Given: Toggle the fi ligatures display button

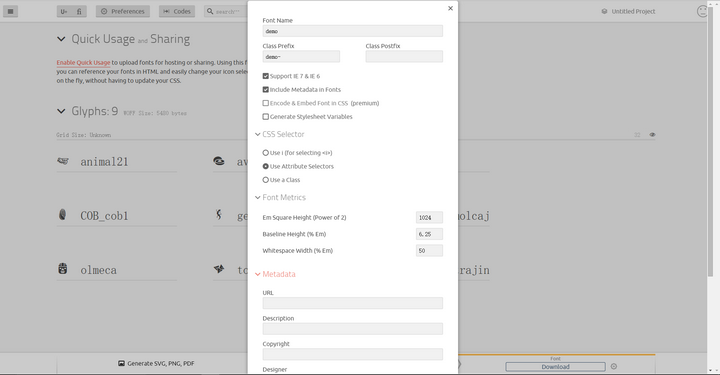Looking at the screenshot, I should click(79, 11).
